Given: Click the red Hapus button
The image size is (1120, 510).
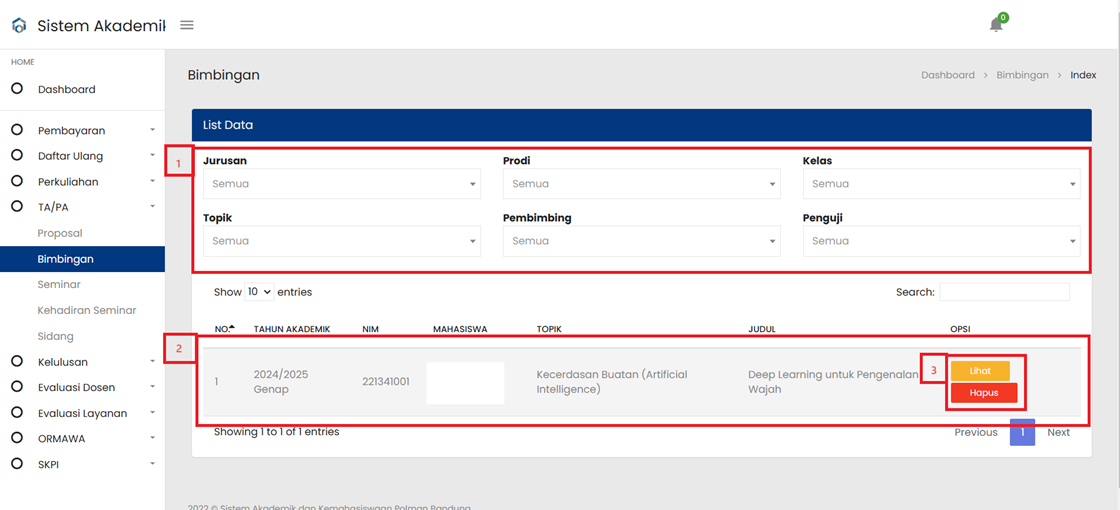Looking at the screenshot, I should point(984,393).
